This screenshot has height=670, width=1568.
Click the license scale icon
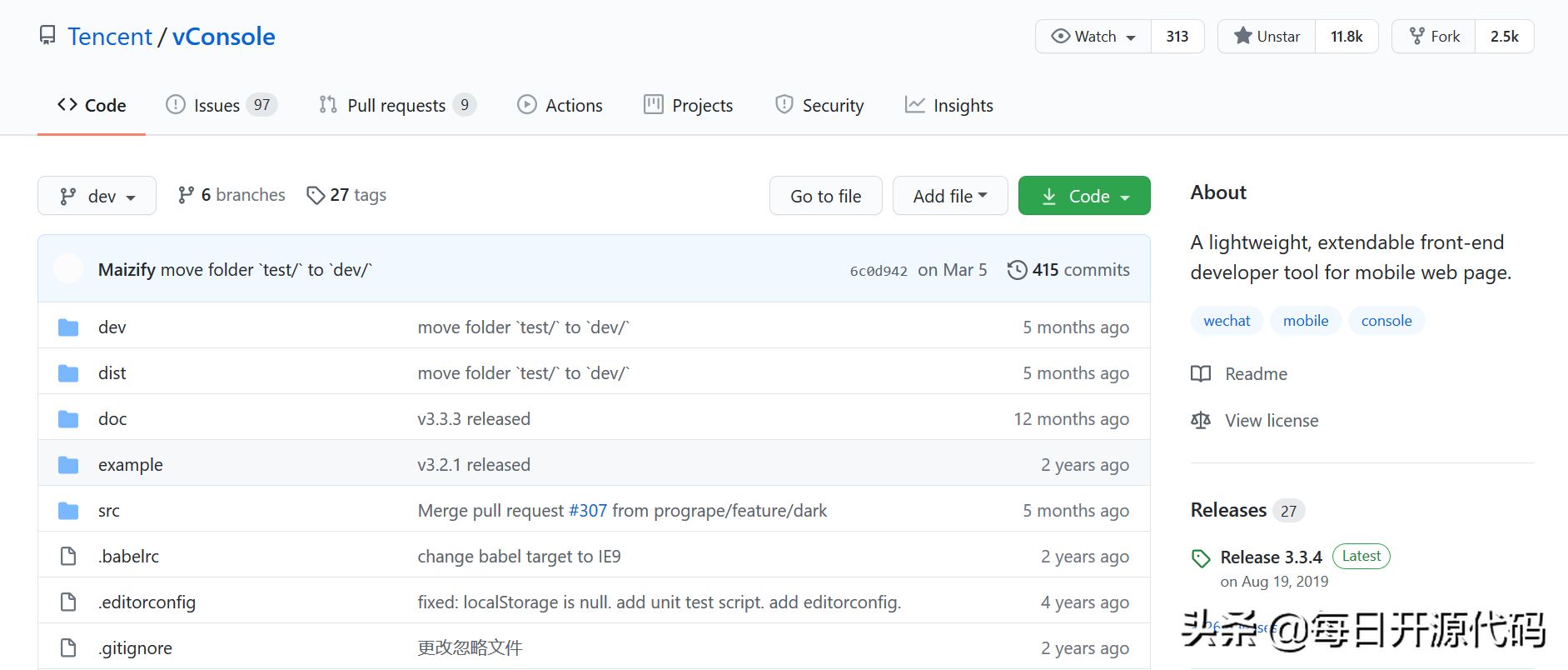point(1201,420)
